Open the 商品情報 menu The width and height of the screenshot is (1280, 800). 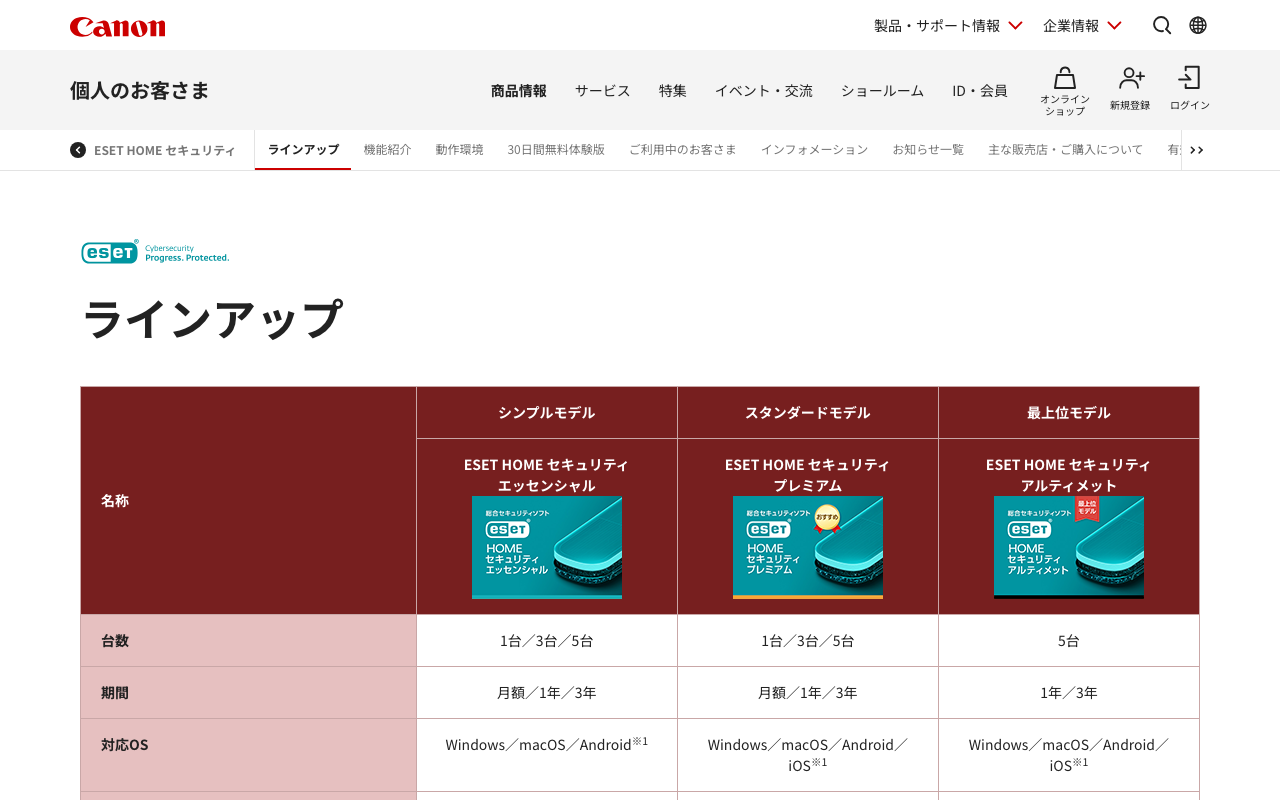pos(519,90)
